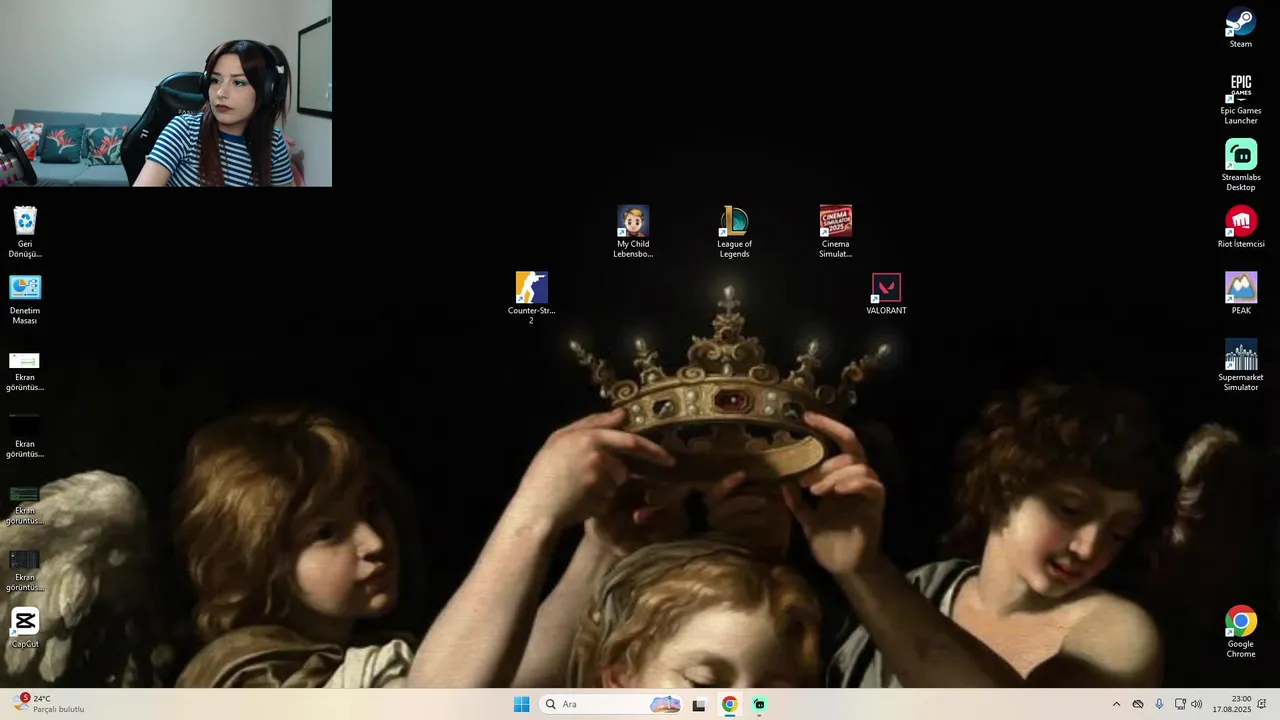Viewport: 1280px width, 720px height.
Task: Open the notification center bell icon
Action: pyautogui.click(x=1262, y=704)
